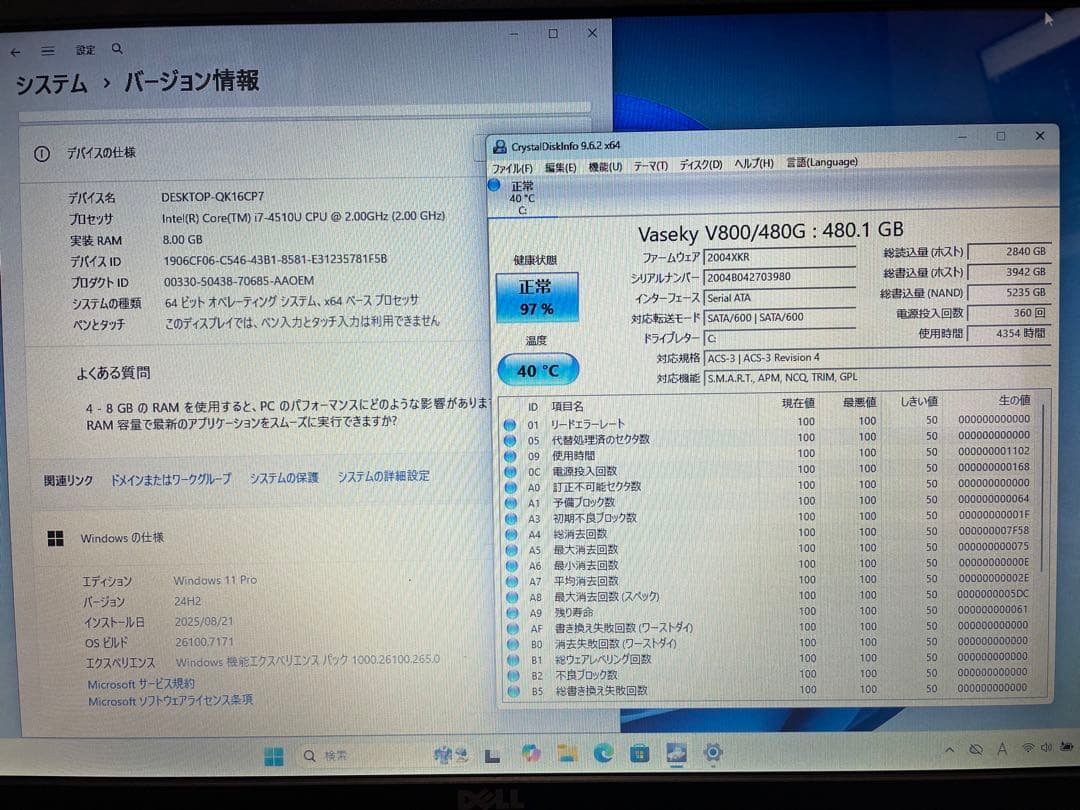Click the status icon for 訂正不可能セクタ数 row
The height and width of the screenshot is (810, 1080).
[511, 487]
